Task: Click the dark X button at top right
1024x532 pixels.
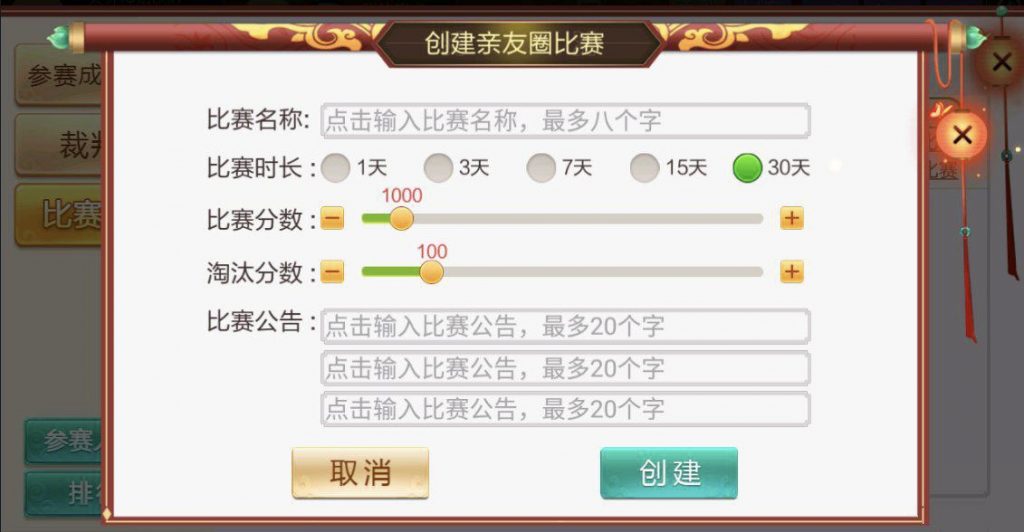Action: (x=1001, y=62)
